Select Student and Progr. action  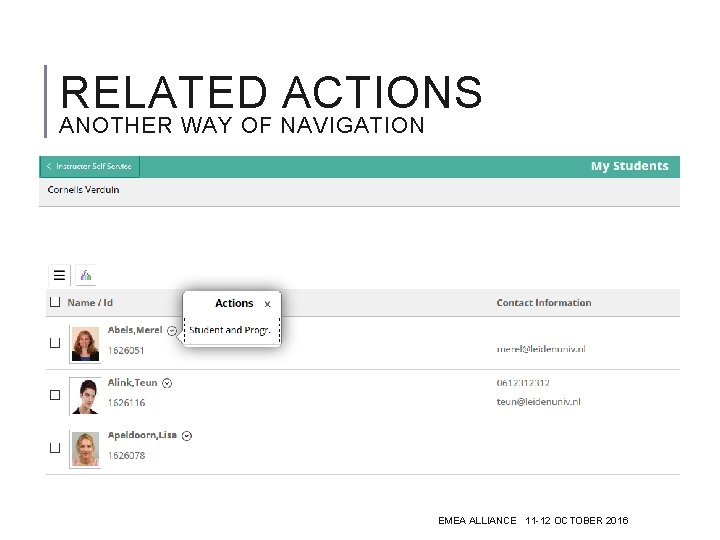coord(230,330)
